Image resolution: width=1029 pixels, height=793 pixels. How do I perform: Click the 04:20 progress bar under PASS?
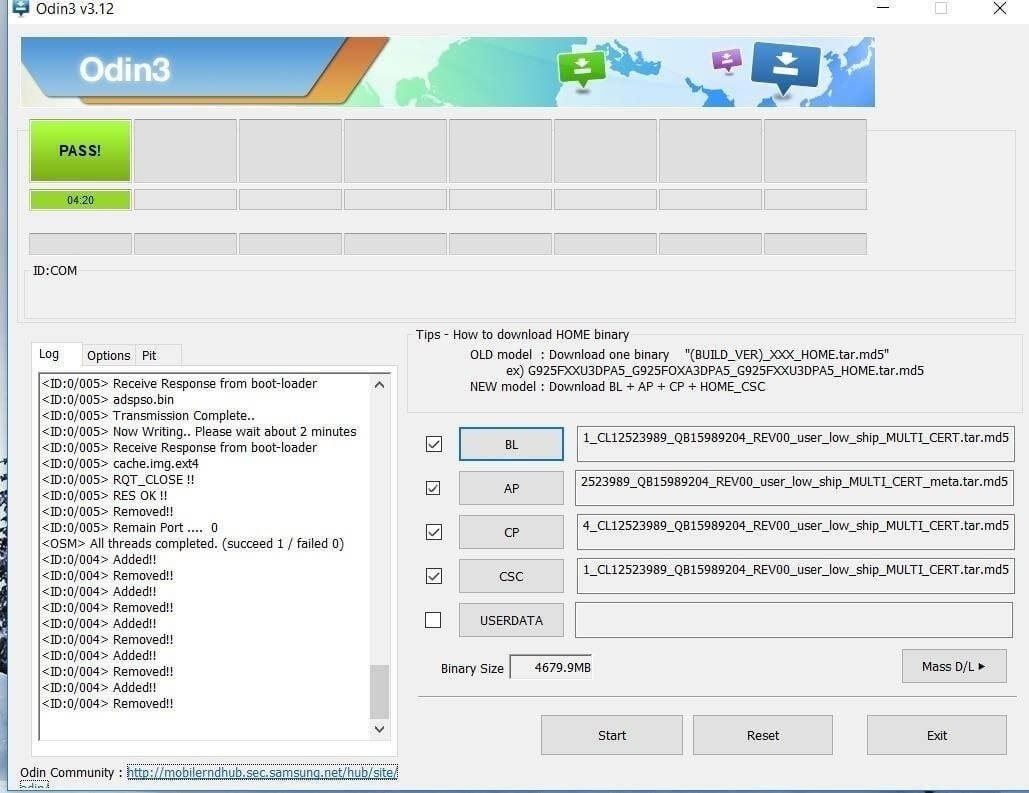coord(80,199)
